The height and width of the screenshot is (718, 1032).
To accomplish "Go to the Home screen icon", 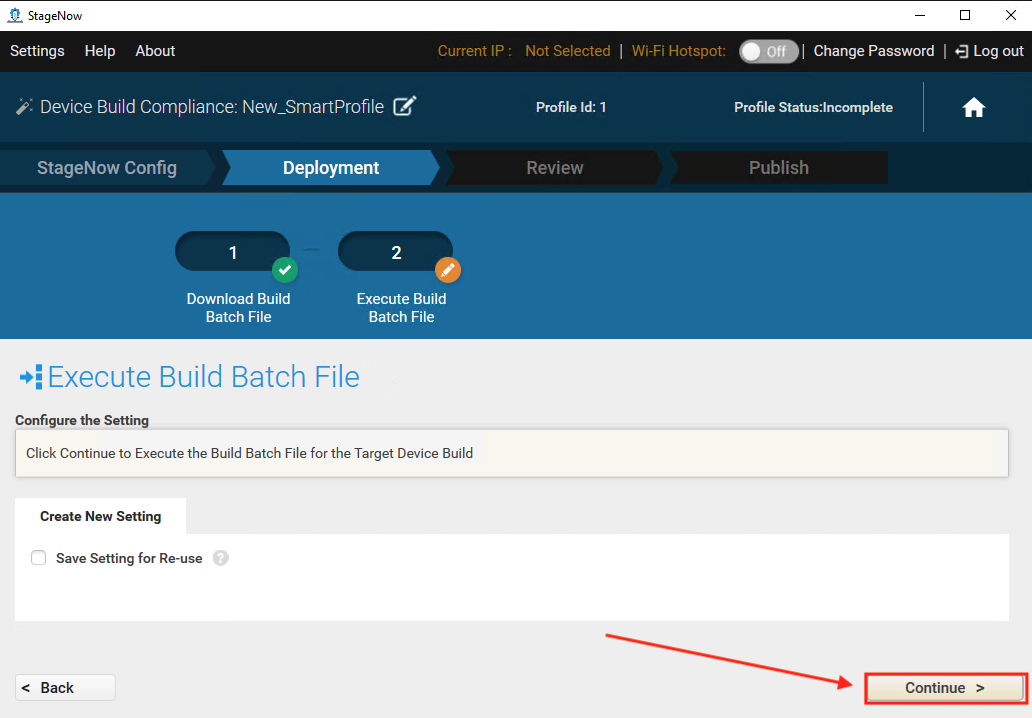I will (973, 108).
